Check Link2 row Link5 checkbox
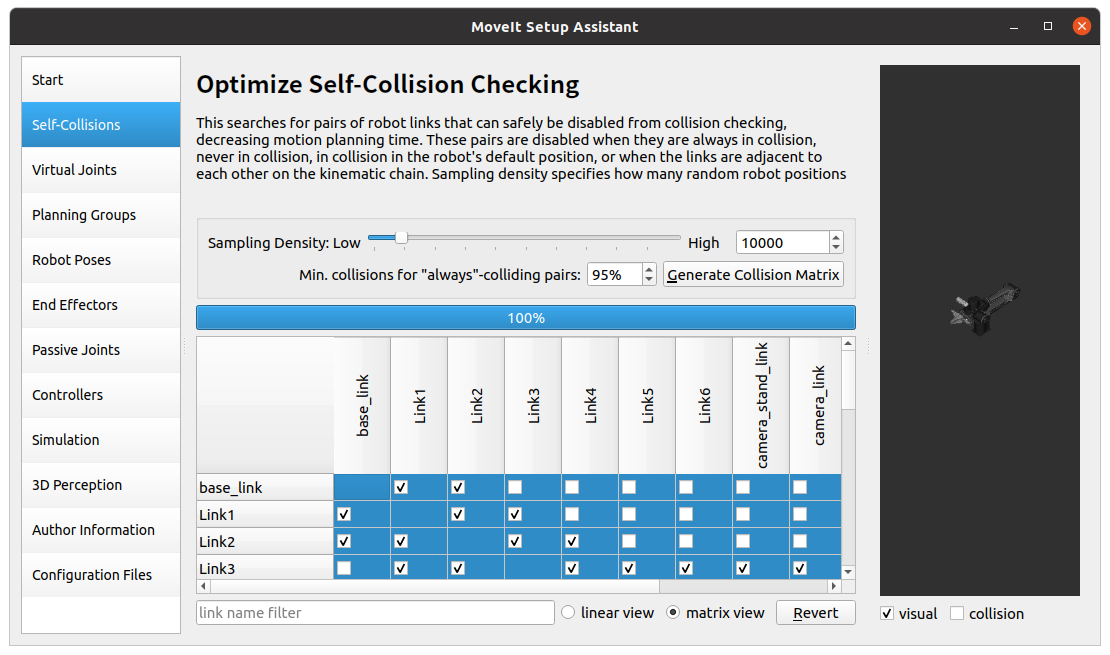 point(629,541)
